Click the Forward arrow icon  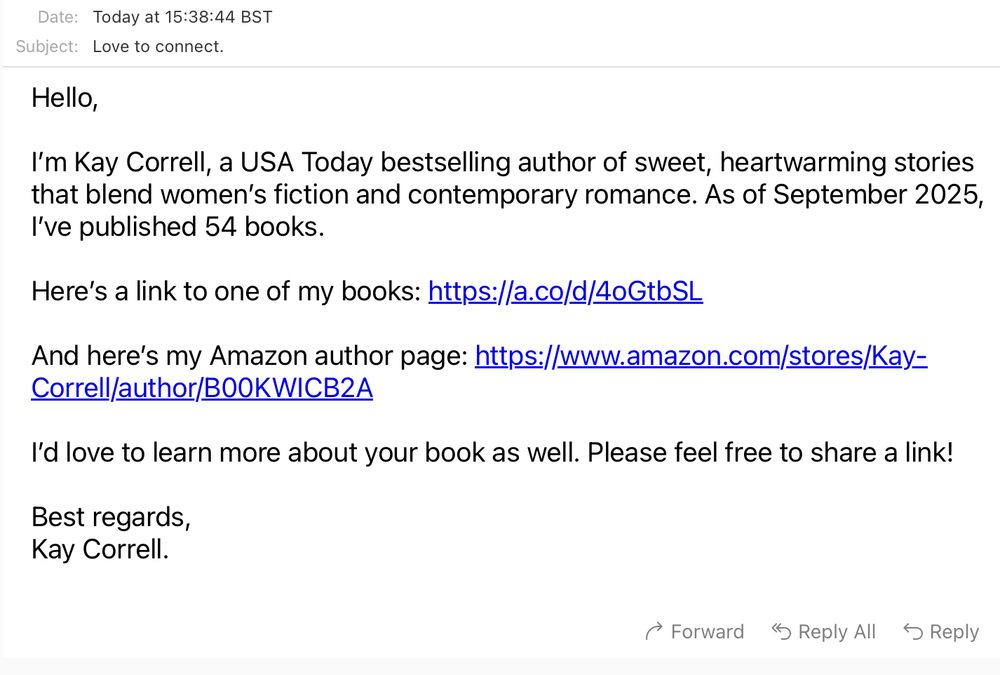point(655,631)
